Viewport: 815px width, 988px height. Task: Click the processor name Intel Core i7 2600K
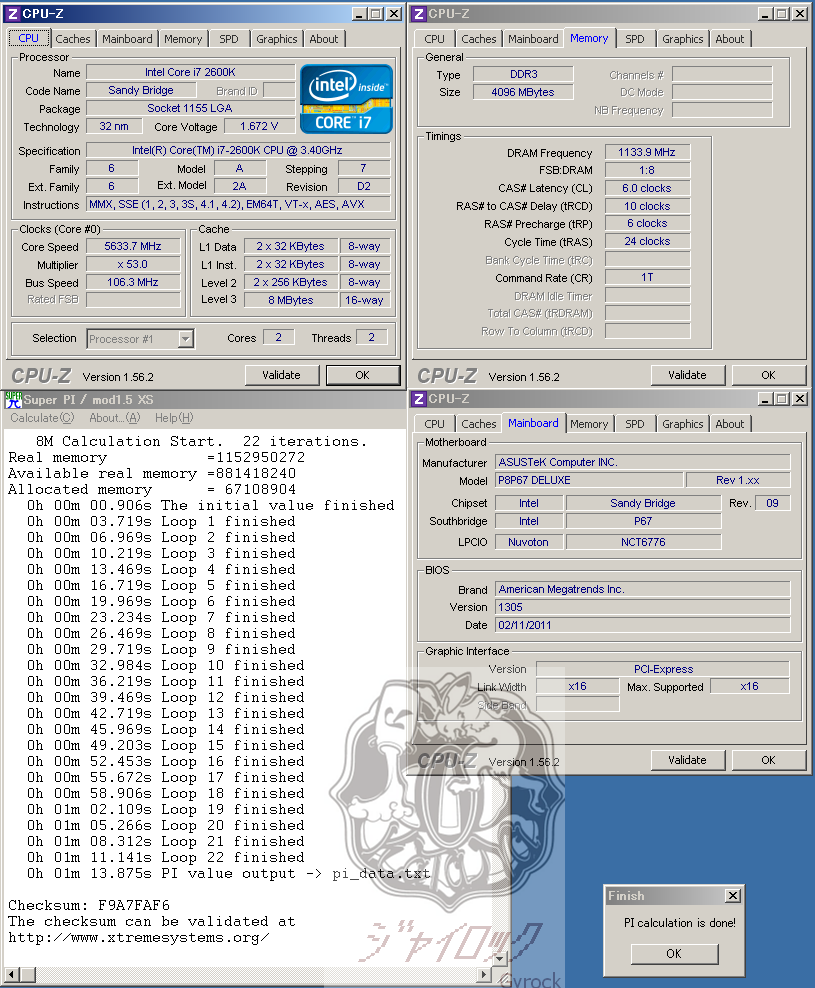point(190,72)
